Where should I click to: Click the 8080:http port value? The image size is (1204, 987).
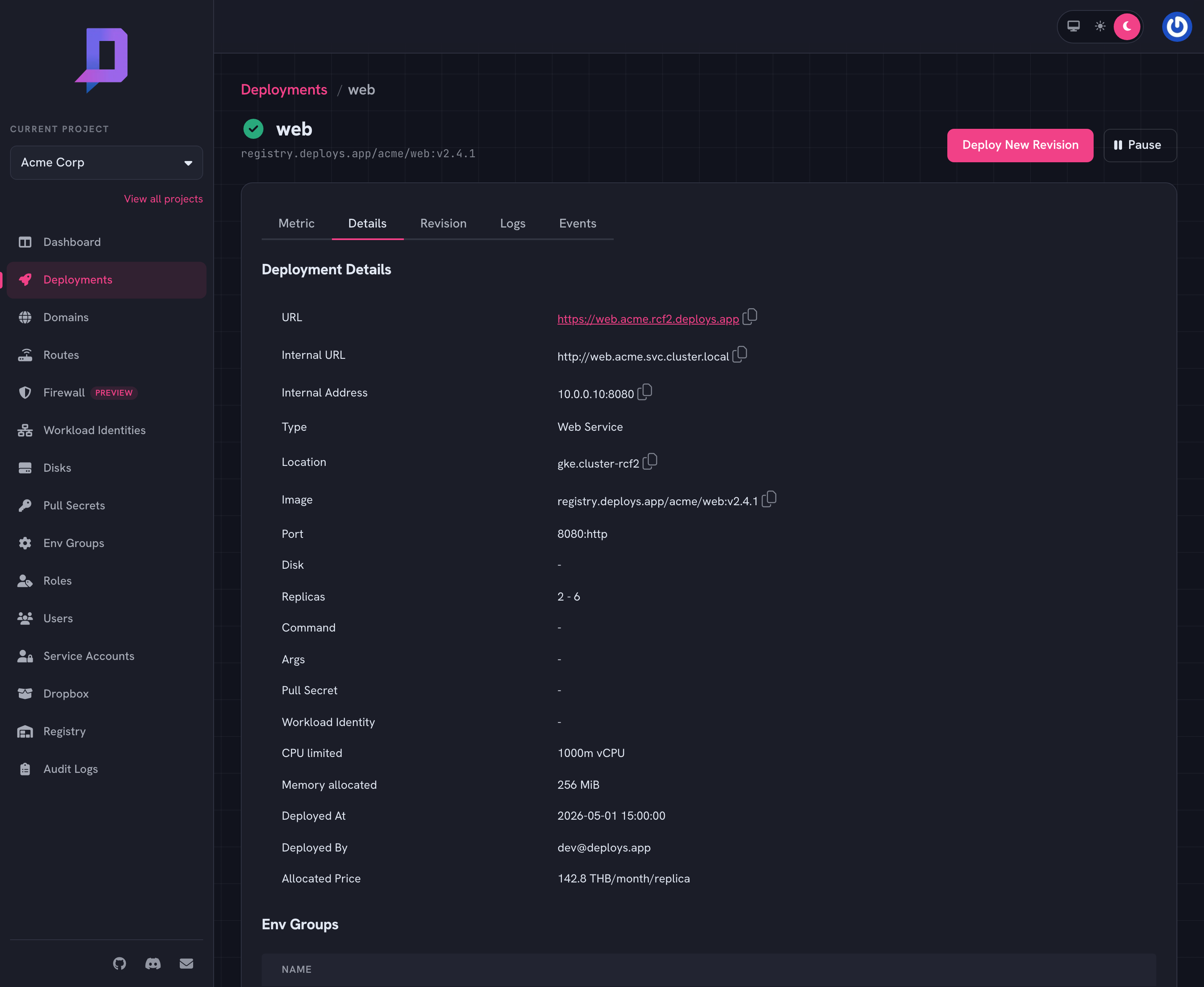pos(582,534)
